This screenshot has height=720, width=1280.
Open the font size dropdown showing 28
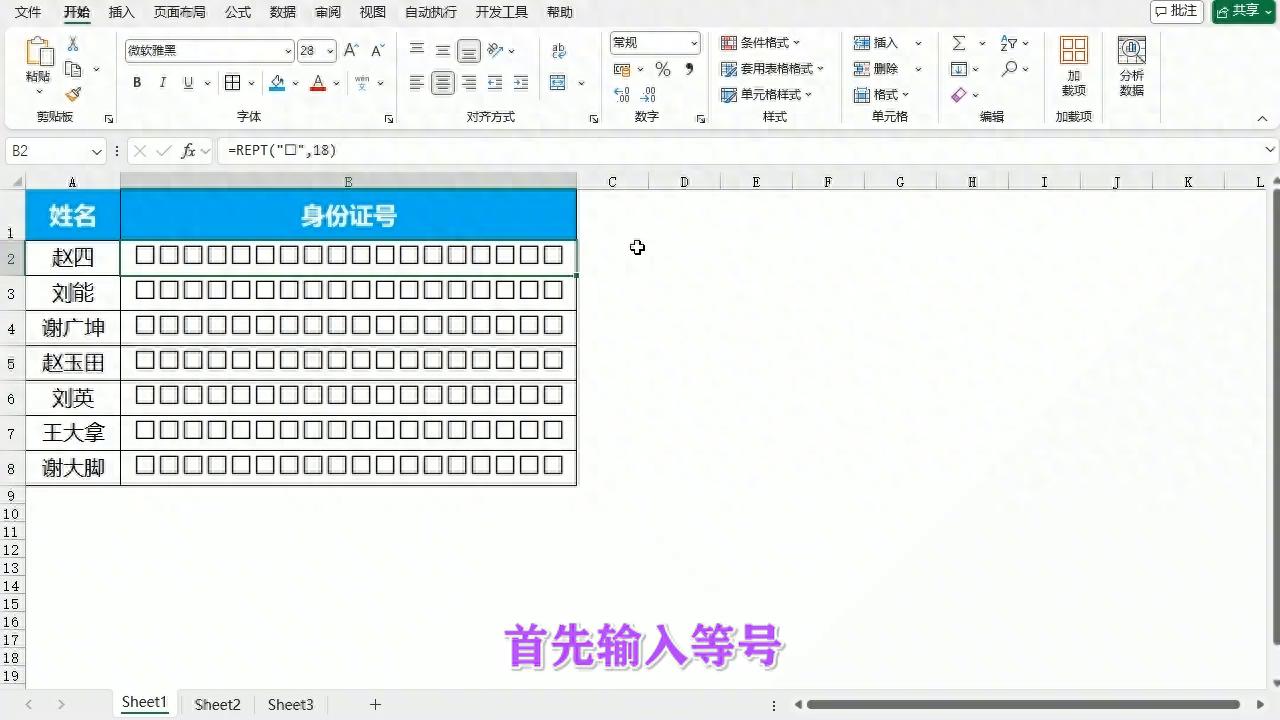click(x=330, y=50)
